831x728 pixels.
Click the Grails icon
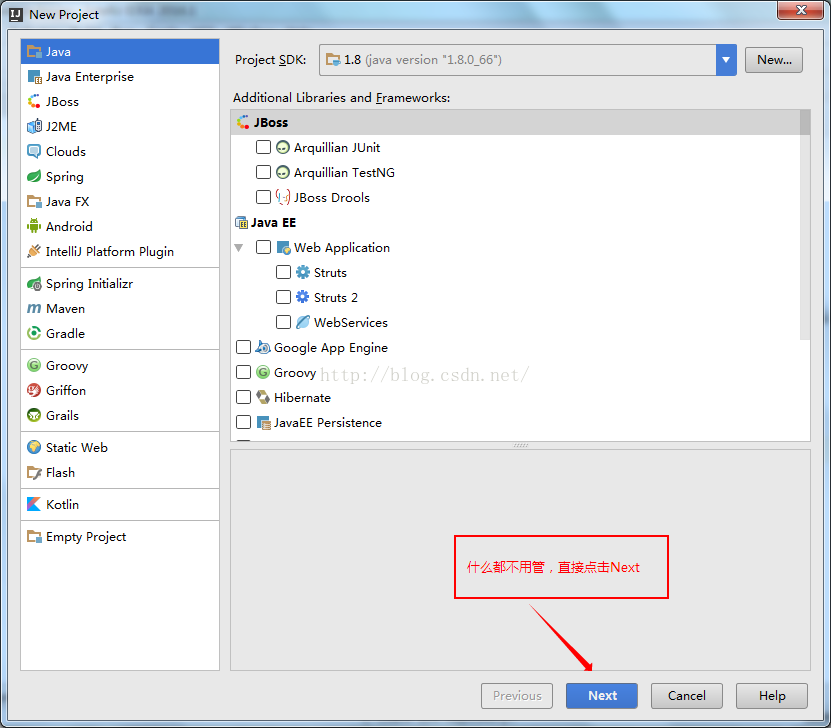coord(34,415)
